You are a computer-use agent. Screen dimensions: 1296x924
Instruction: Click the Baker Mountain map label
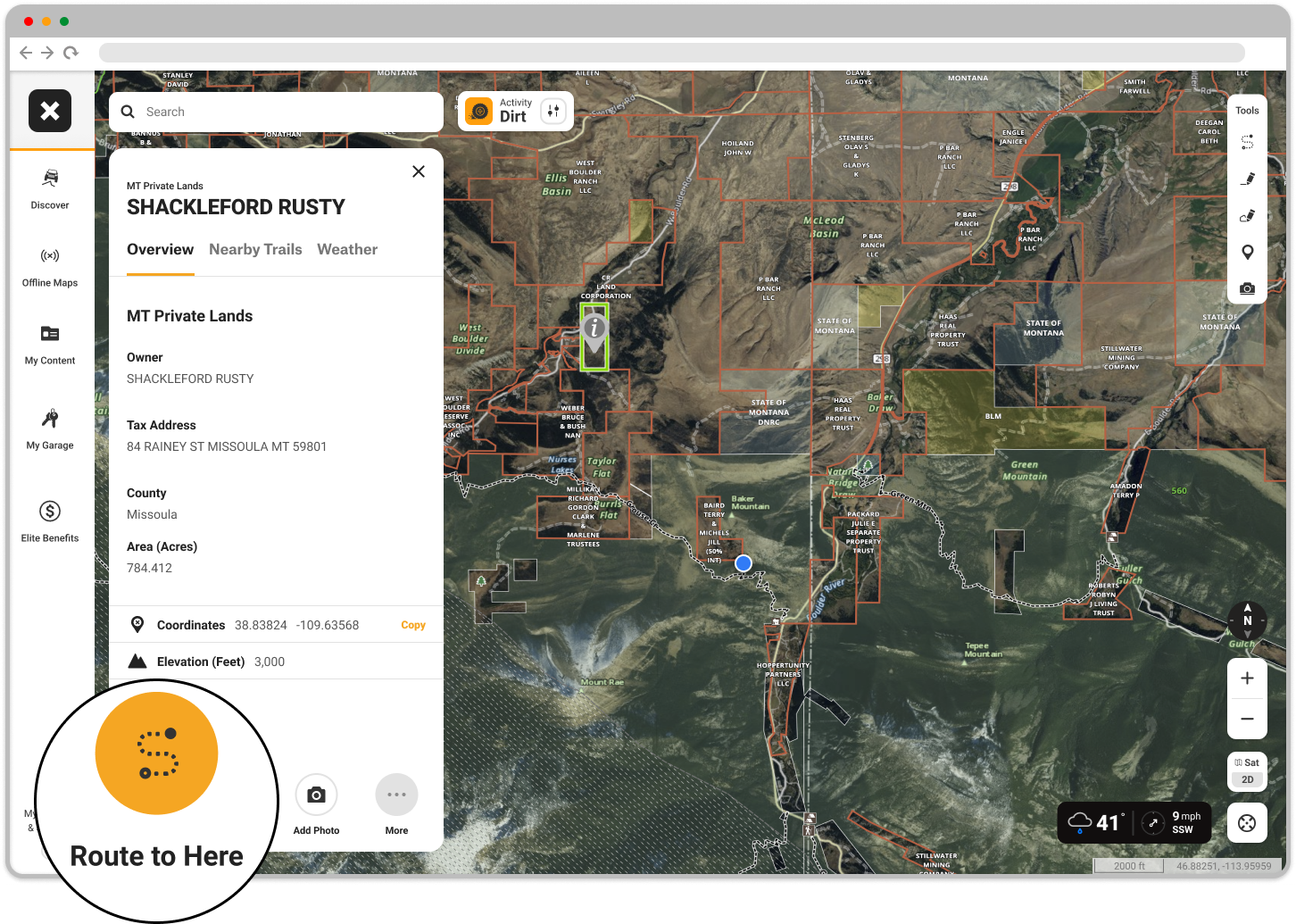(750, 503)
